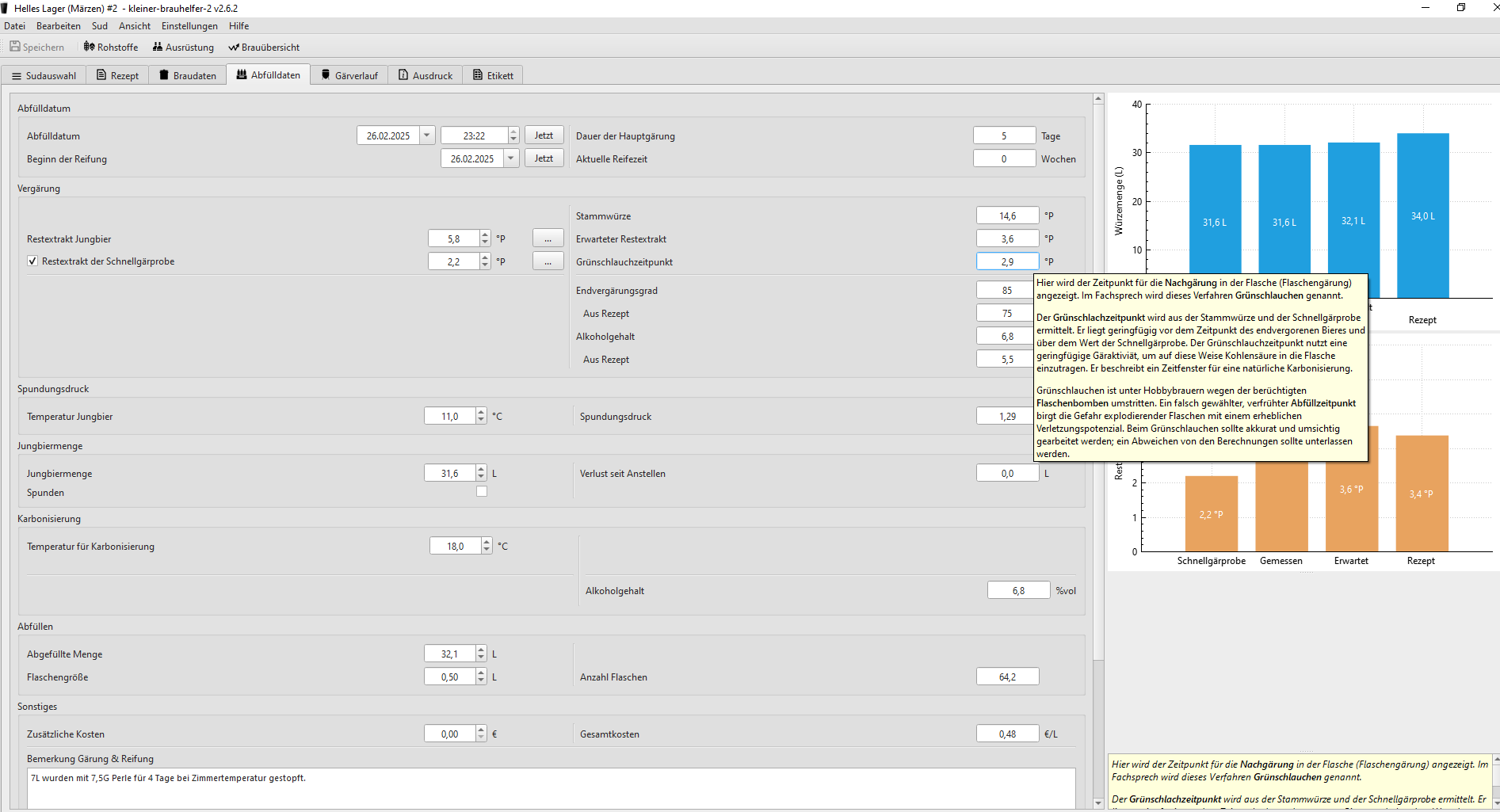Open the Sud menu
This screenshot has height=812, width=1500.
(99, 26)
